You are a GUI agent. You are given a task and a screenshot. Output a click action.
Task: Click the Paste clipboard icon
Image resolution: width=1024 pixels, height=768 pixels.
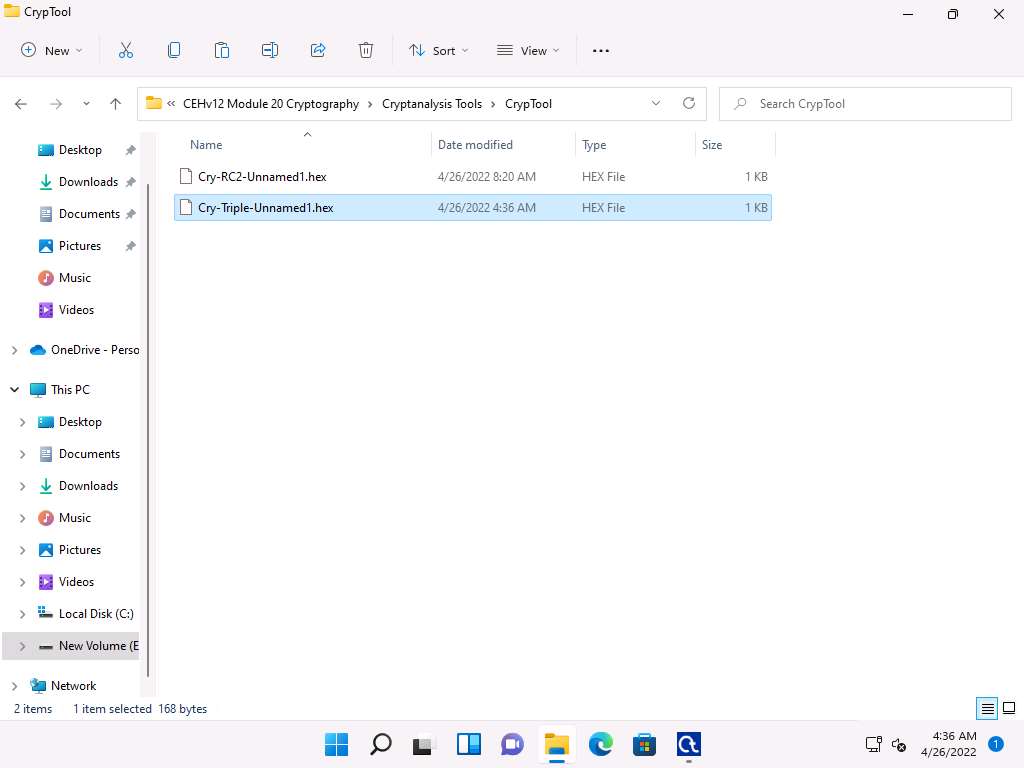222,50
